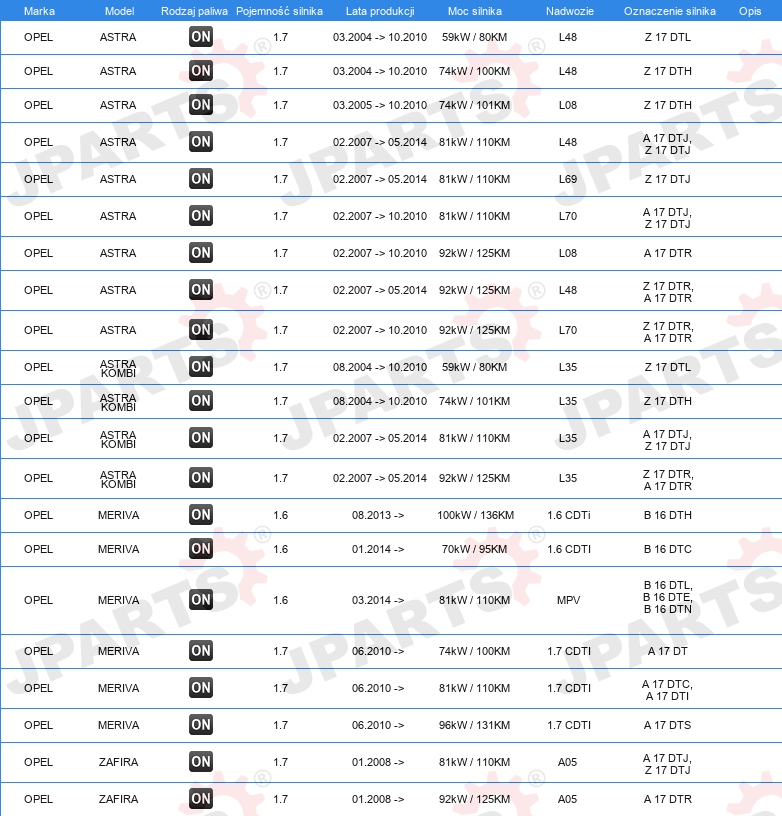Click the ON fuel icon in the Astra Kombi 81kW row
782x816 pixels.
pyautogui.click(x=201, y=438)
